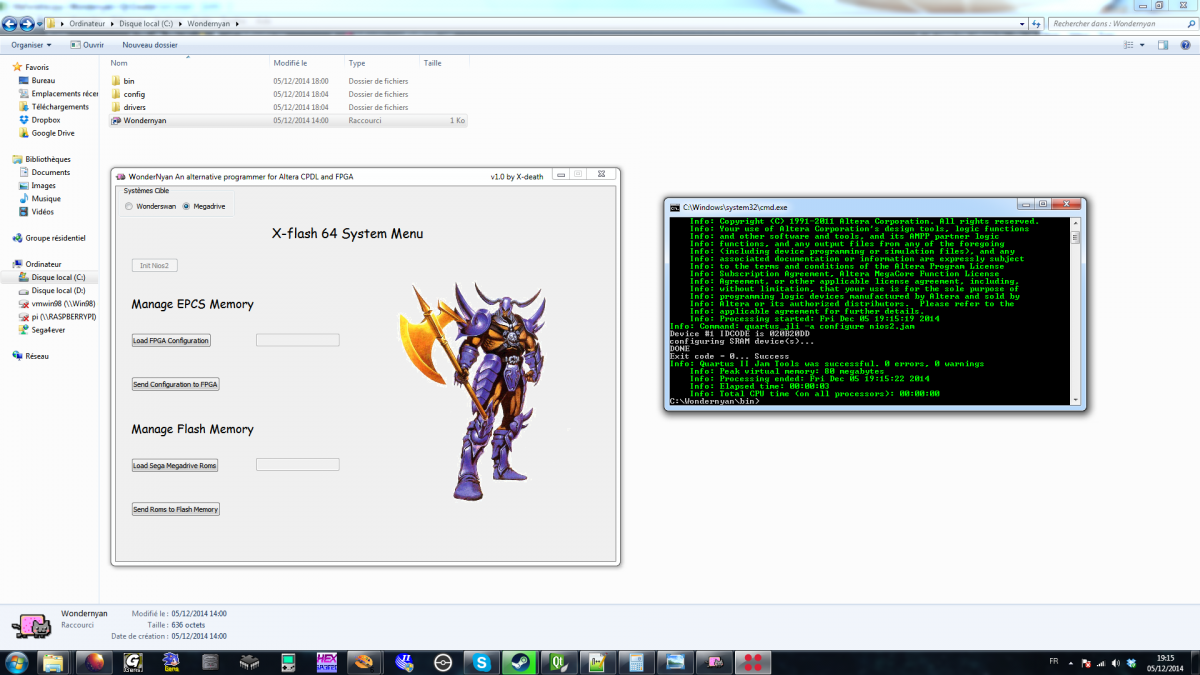The height and width of the screenshot is (675, 1200).
Task: Sort by Nom column header
Action: point(119,63)
